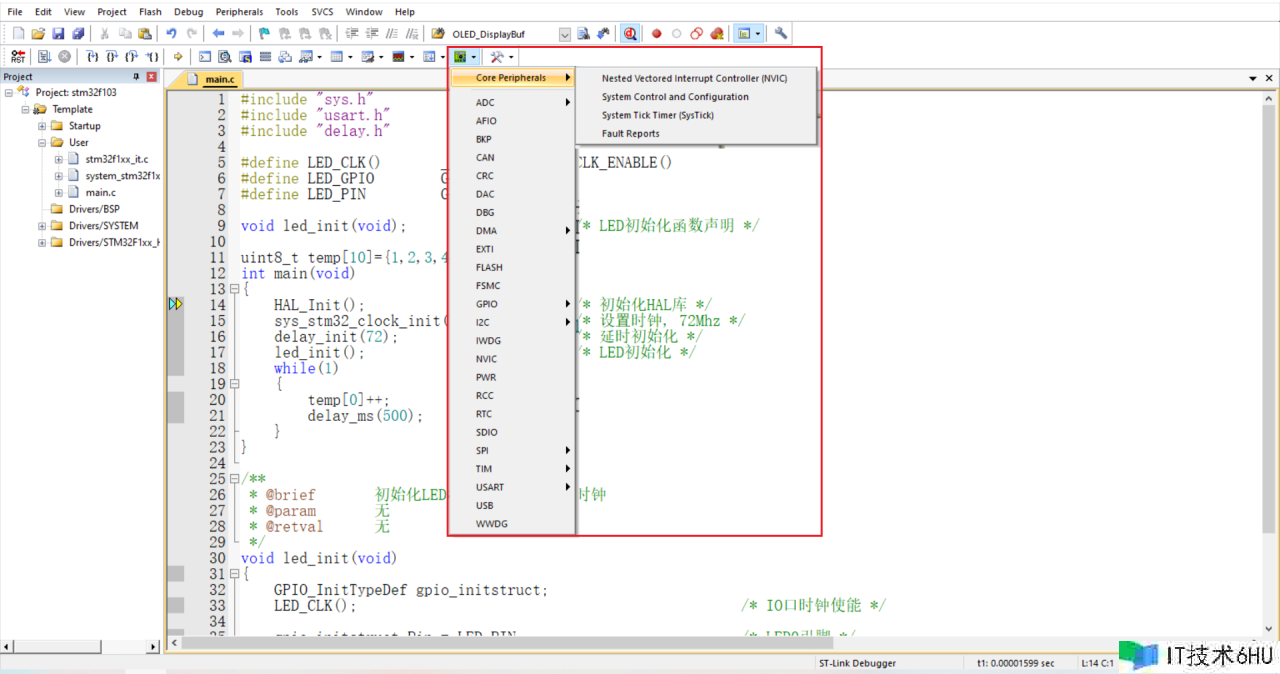Open the OLED_DisplayBuf find combo box dropdown
Image resolution: width=1280 pixels, height=674 pixels.
point(564,34)
